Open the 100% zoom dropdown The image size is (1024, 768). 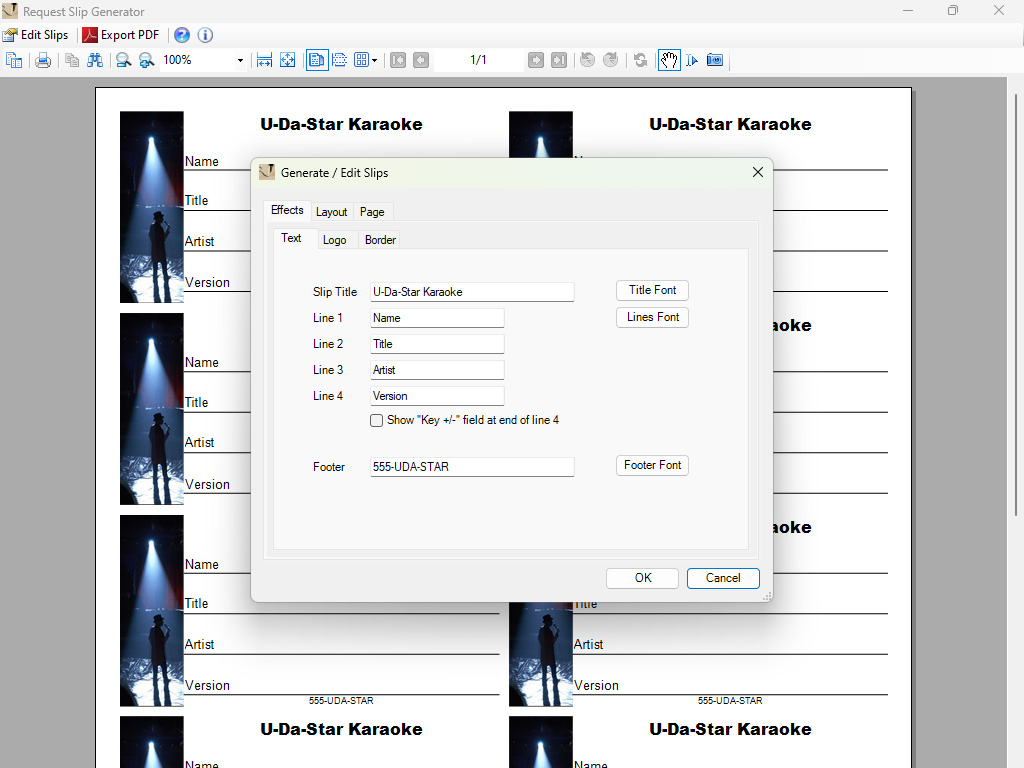[240, 60]
